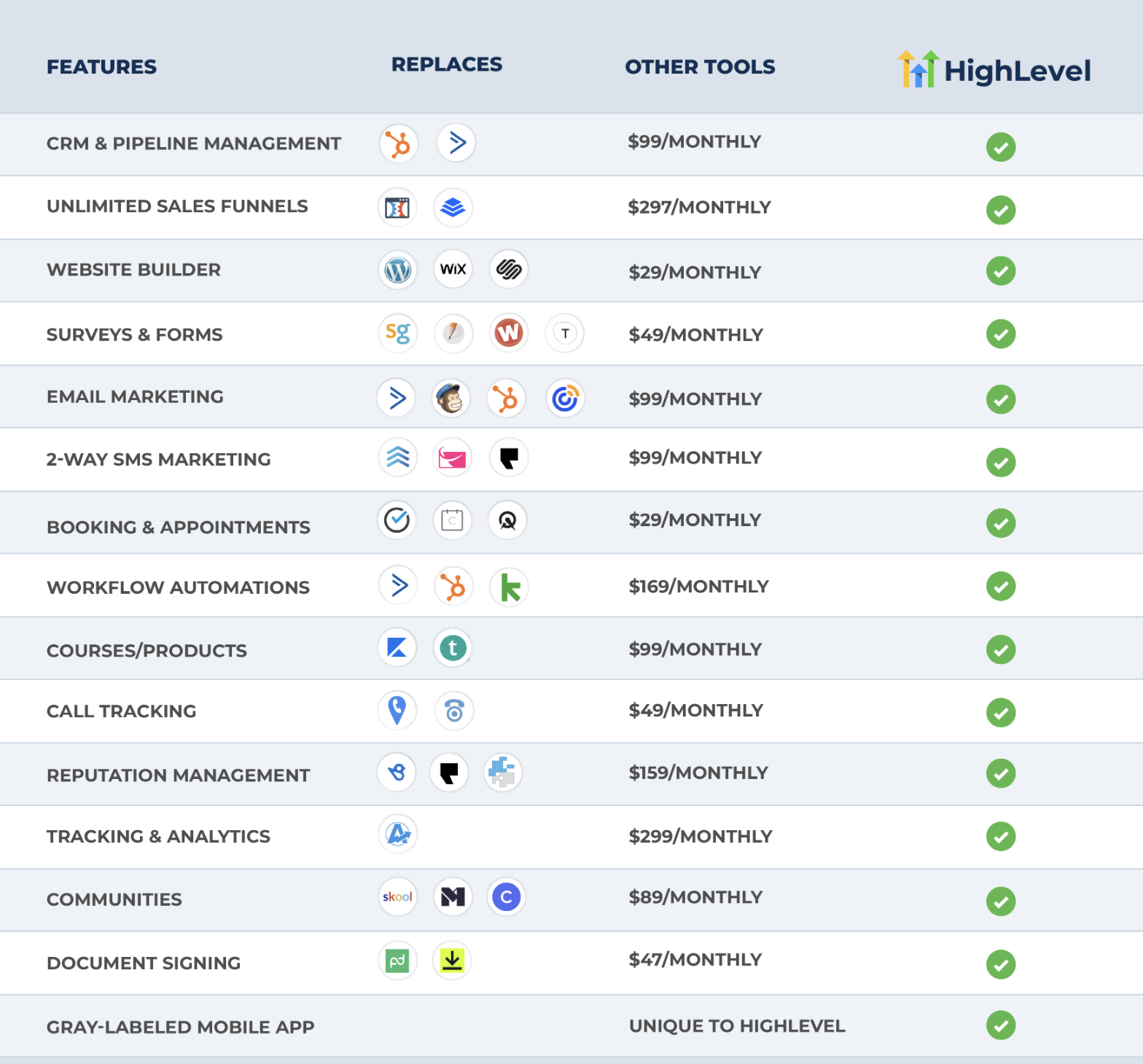Select the WordPress icon in Website Builder row
Image resolution: width=1143 pixels, height=1064 pixels.
[x=398, y=270]
